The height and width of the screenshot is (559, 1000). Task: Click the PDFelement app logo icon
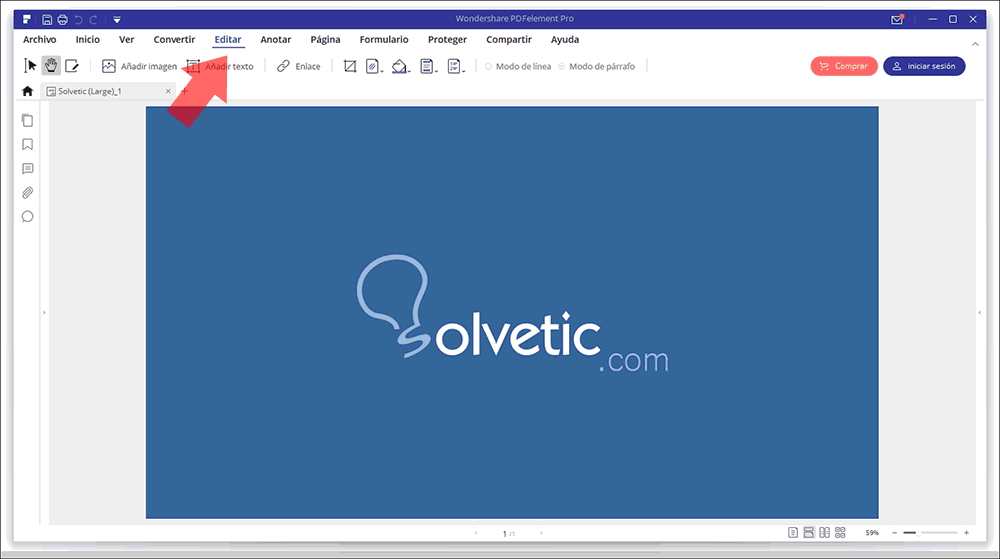pos(27,19)
